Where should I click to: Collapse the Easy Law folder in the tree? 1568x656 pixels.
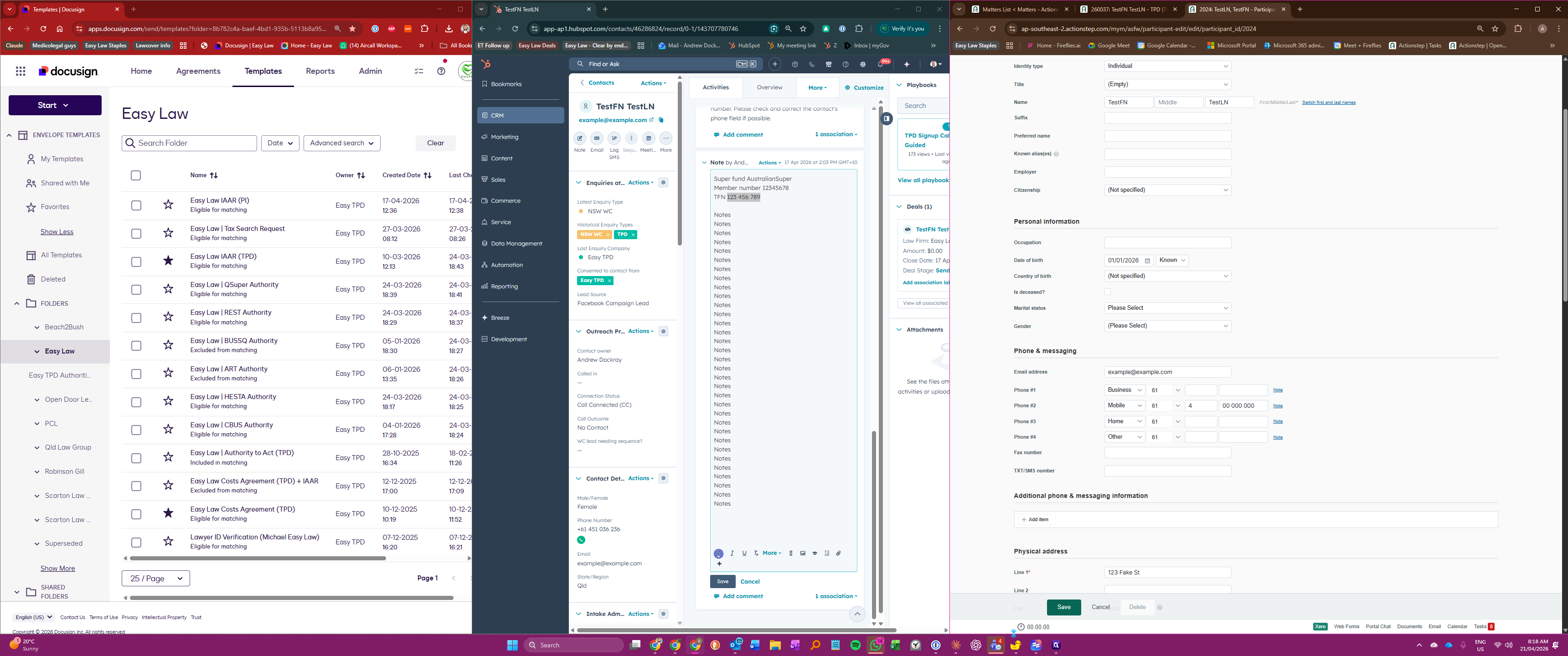pos(37,351)
